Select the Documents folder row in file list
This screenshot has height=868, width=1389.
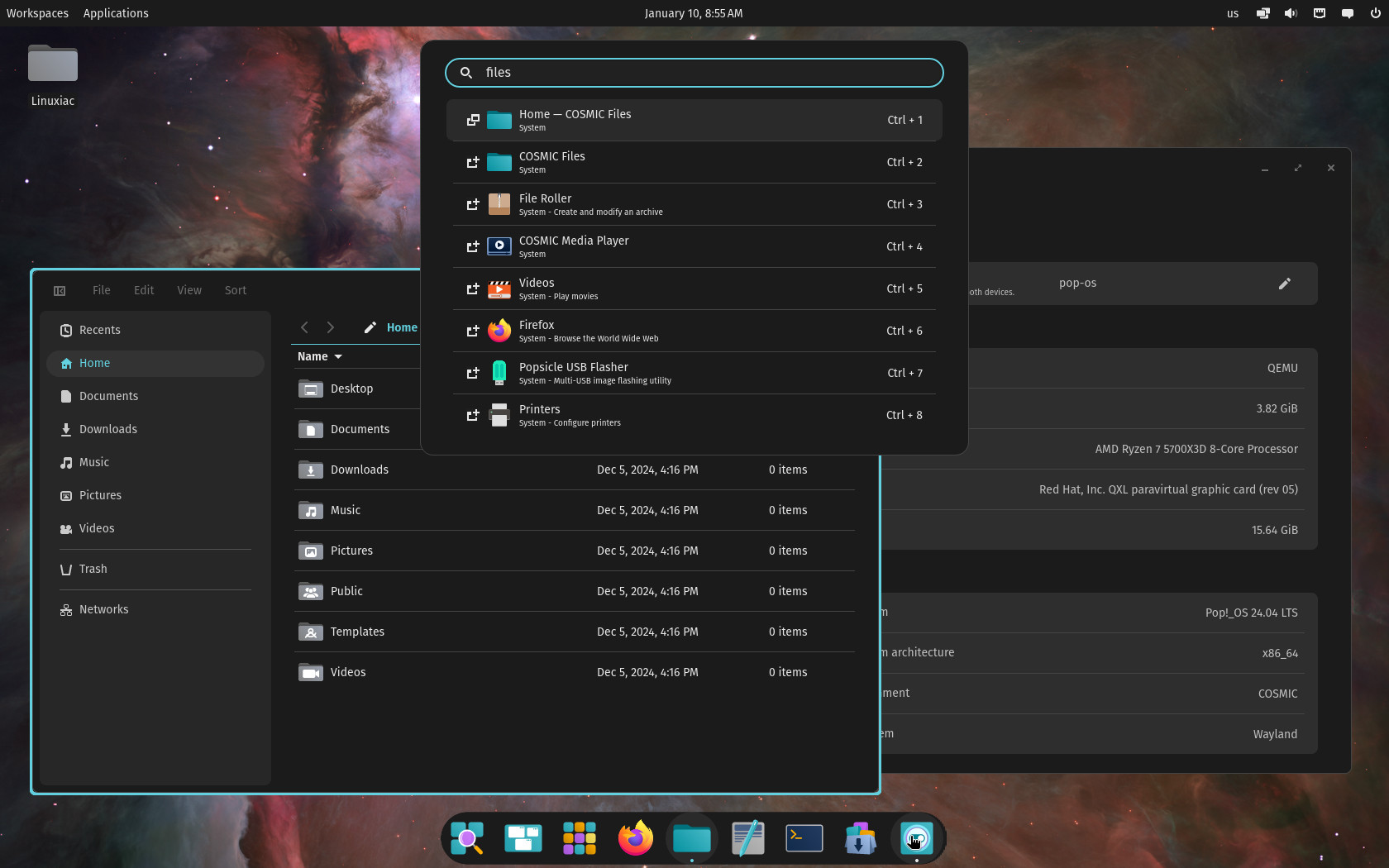pos(357,429)
